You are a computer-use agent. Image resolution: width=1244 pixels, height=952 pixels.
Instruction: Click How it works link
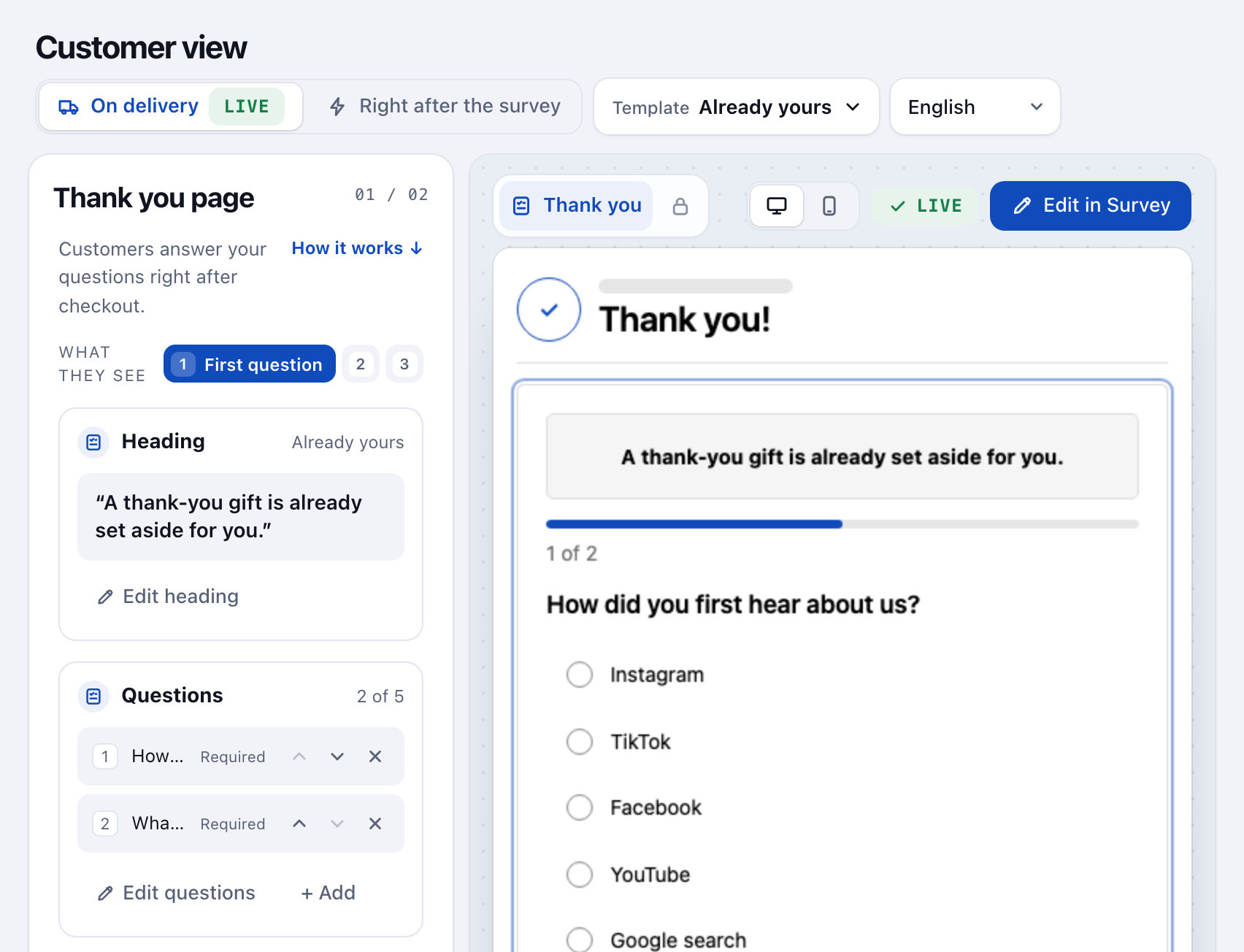click(357, 248)
